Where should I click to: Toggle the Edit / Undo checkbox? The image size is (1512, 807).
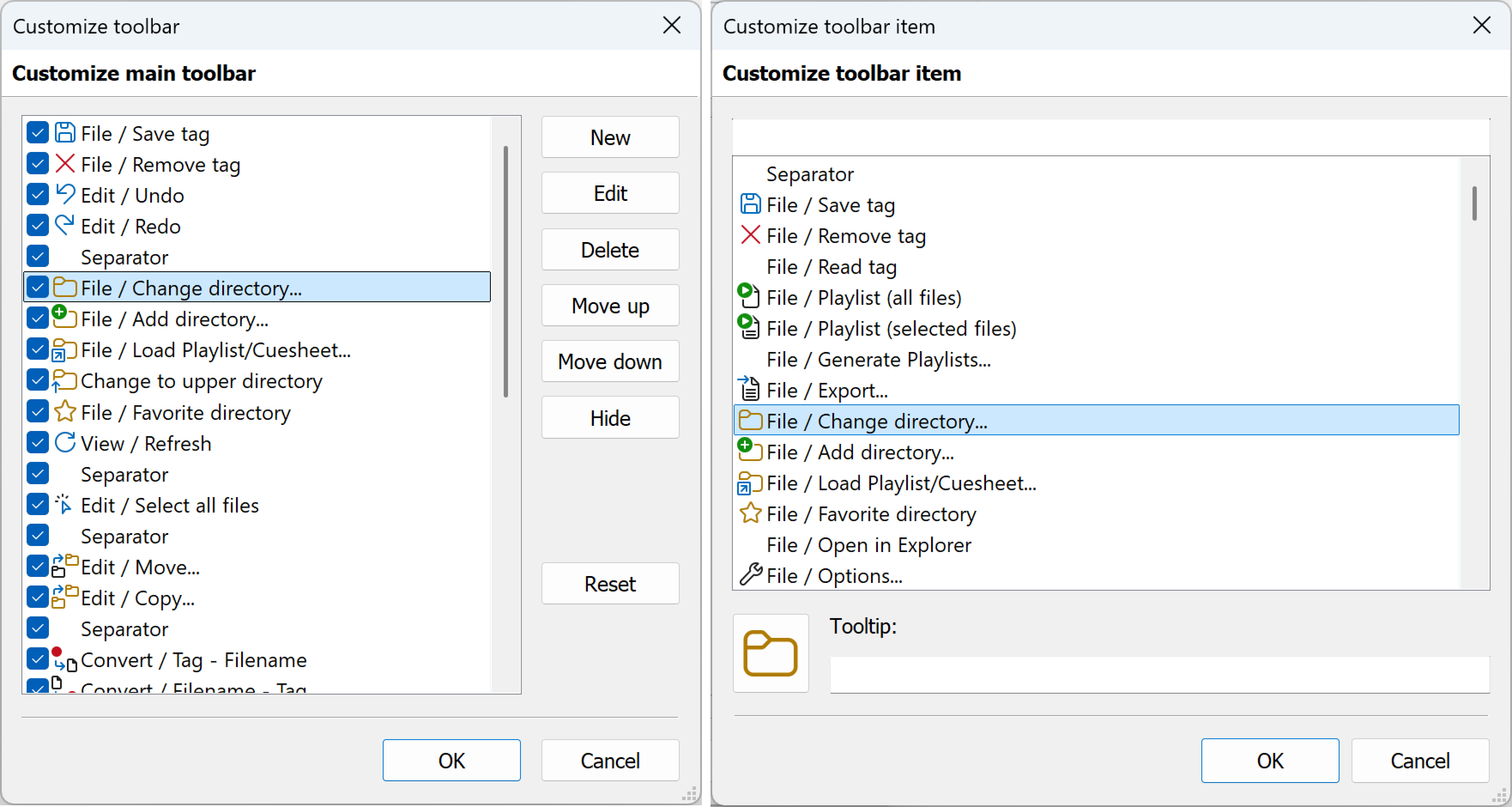38,195
